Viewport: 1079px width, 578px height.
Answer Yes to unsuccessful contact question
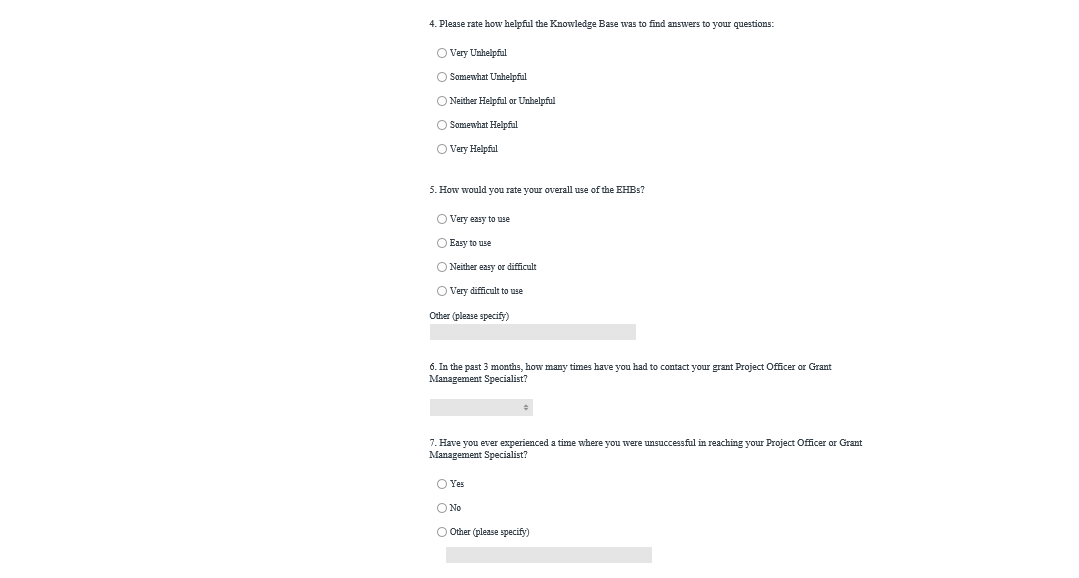(442, 484)
